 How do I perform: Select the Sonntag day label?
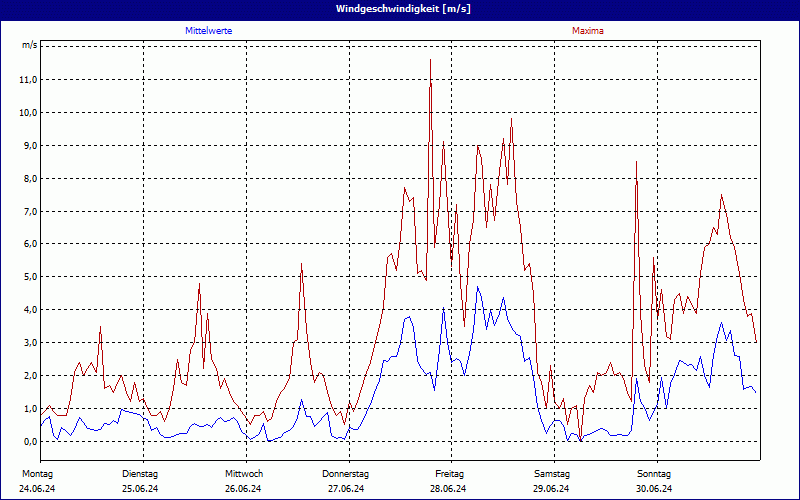click(x=654, y=473)
